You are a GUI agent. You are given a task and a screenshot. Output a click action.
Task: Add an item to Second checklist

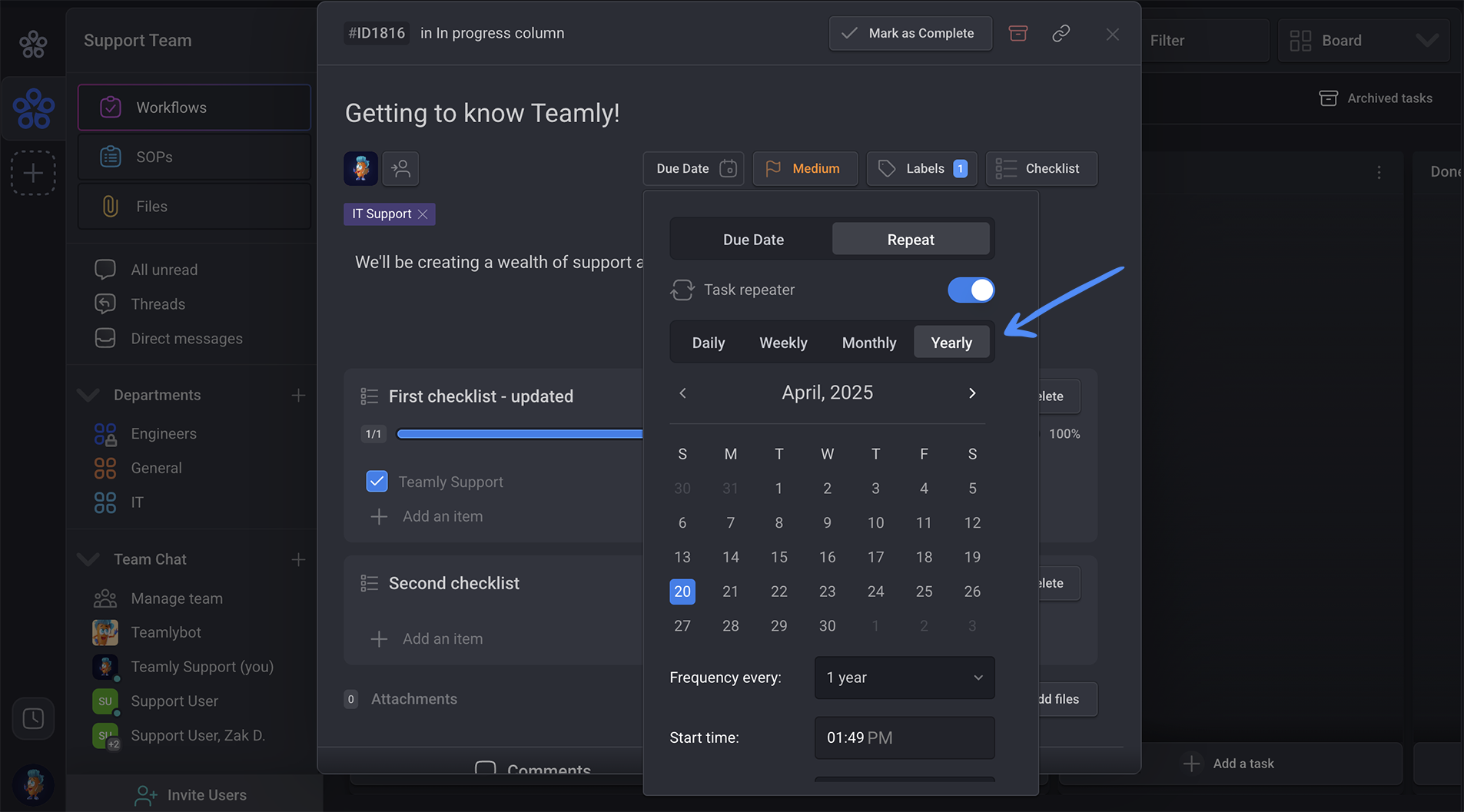pyautogui.click(x=427, y=638)
